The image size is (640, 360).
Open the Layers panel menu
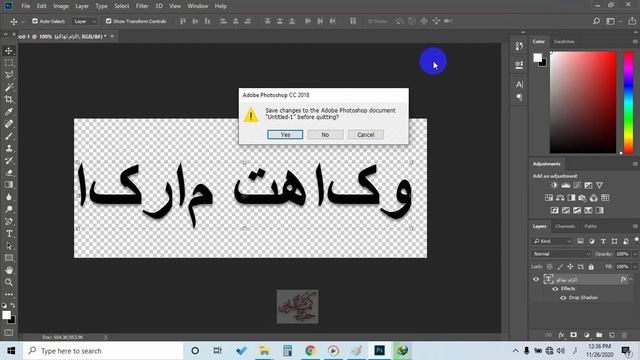(635, 226)
